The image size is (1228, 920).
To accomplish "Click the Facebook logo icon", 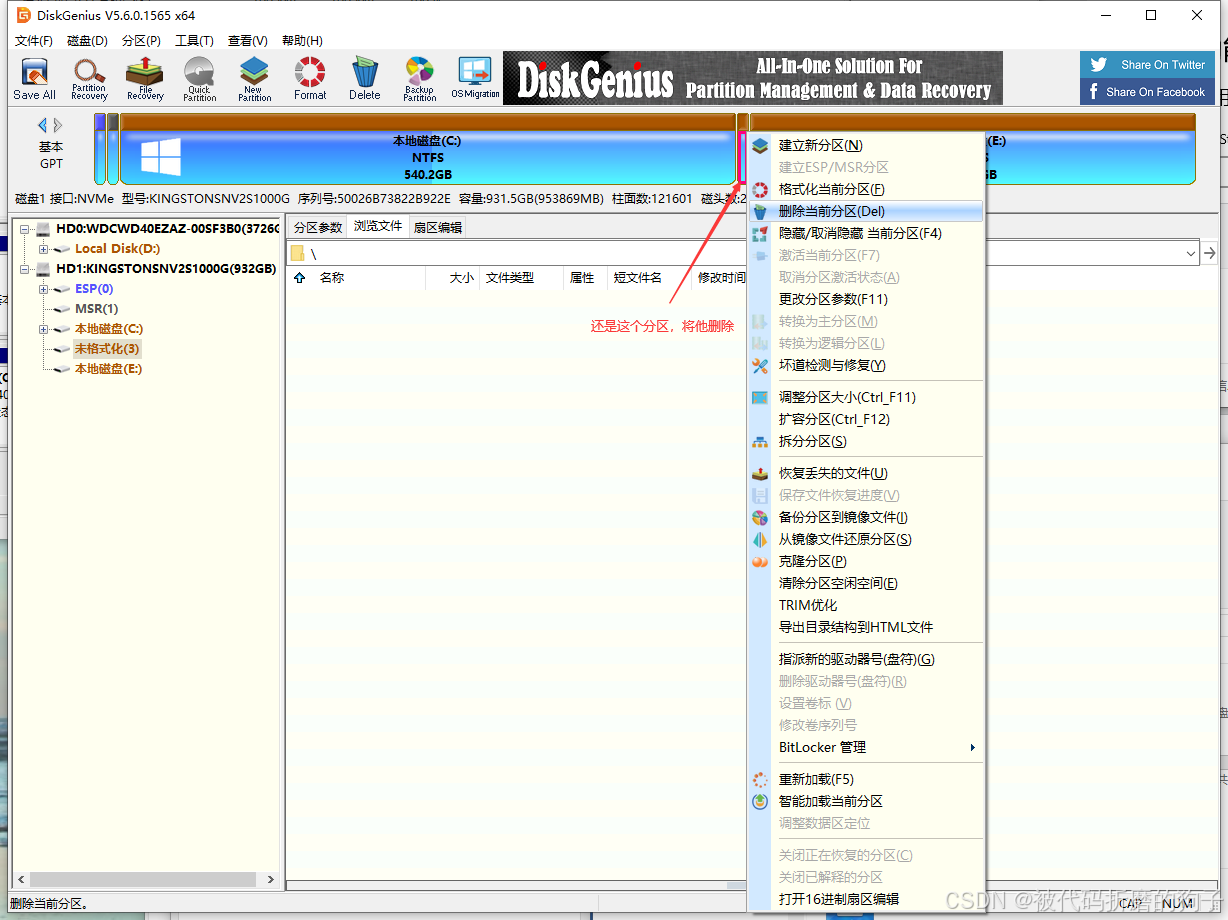I will [1093, 92].
